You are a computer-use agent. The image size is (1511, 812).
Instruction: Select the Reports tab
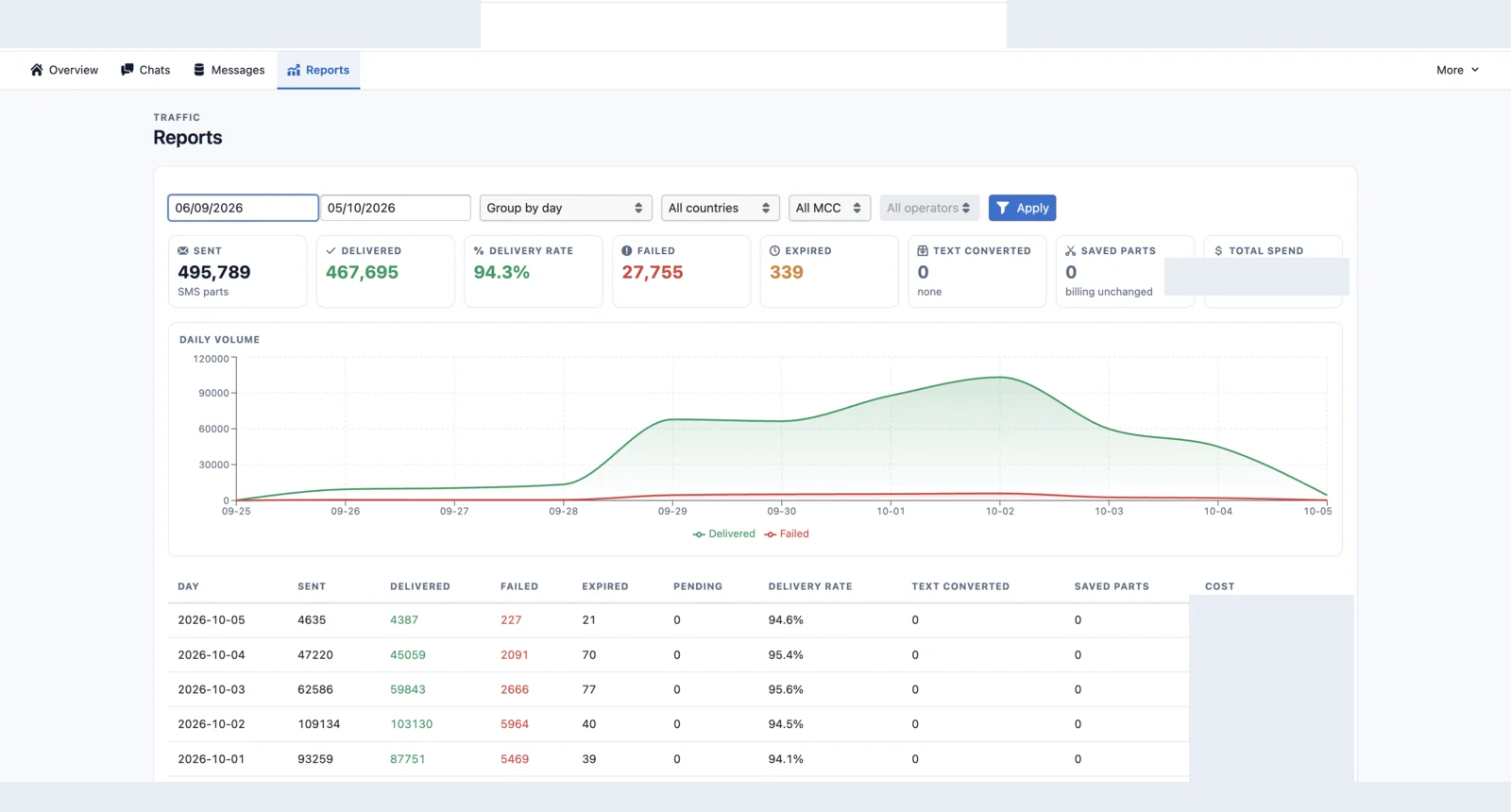(318, 70)
